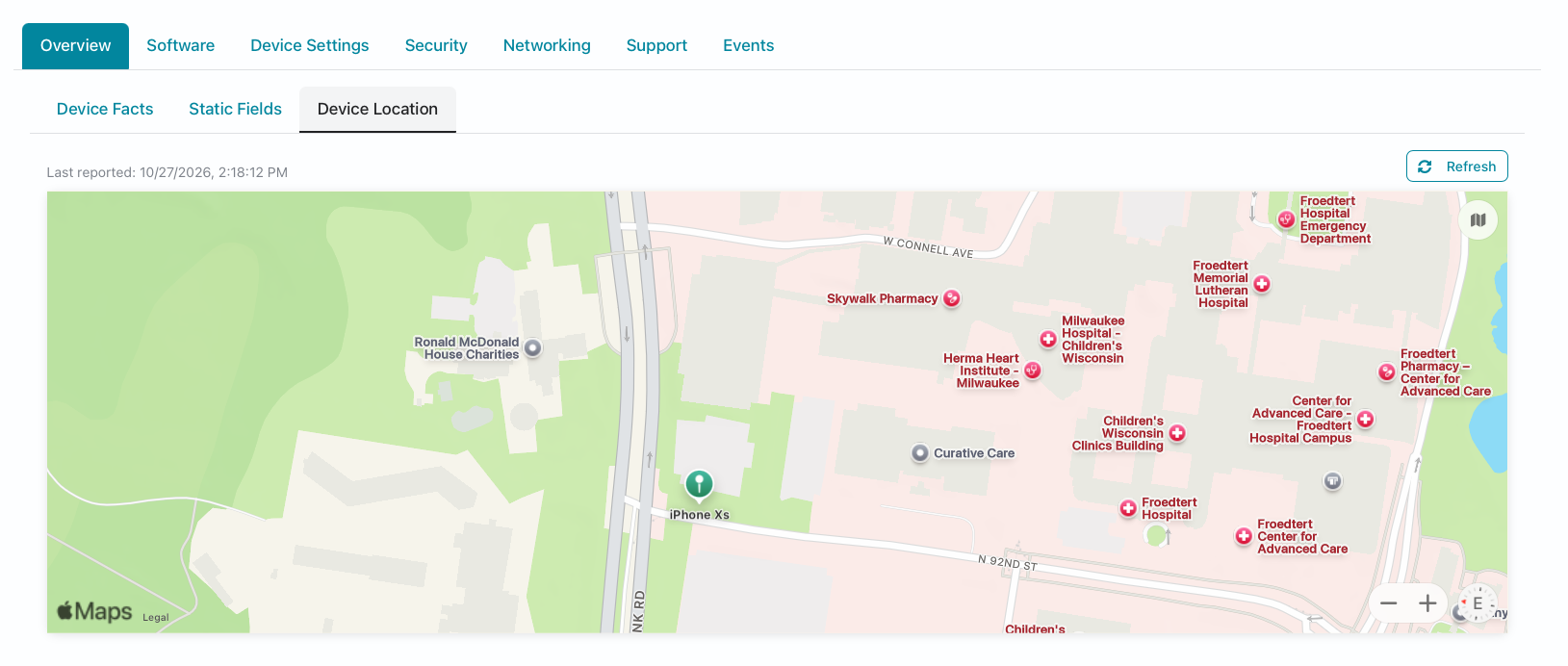Zoom out the map with minus
Screen dimensions: 1568x666
pos(1388,603)
